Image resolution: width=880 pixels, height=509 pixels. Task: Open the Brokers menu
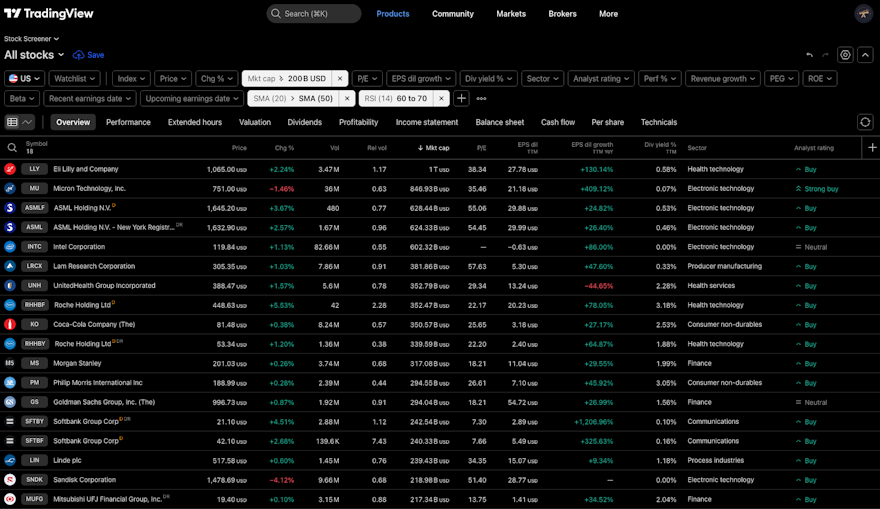[562, 13]
